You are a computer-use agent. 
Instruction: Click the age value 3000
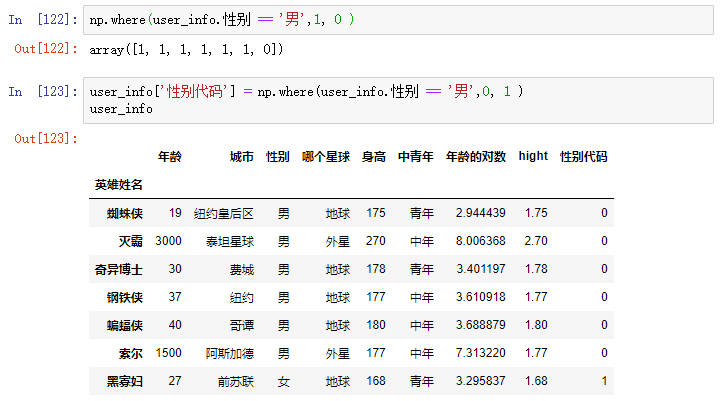click(169, 241)
